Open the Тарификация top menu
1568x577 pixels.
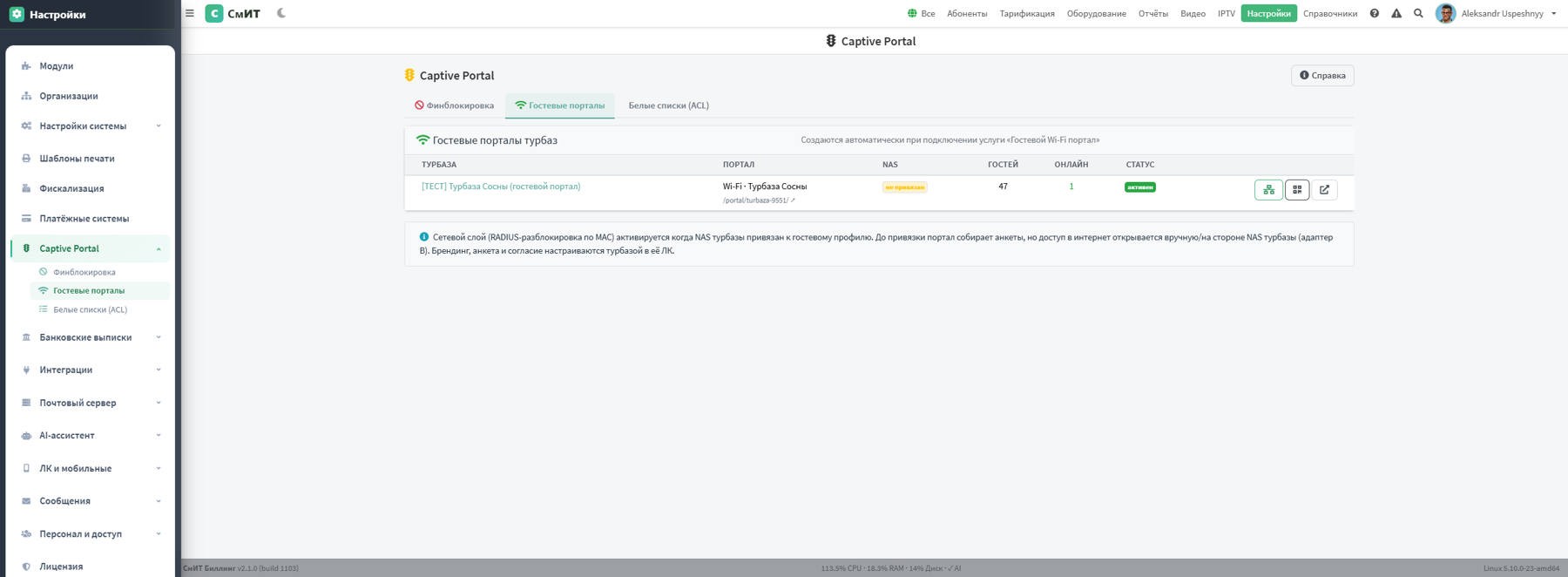click(x=1027, y=13)
